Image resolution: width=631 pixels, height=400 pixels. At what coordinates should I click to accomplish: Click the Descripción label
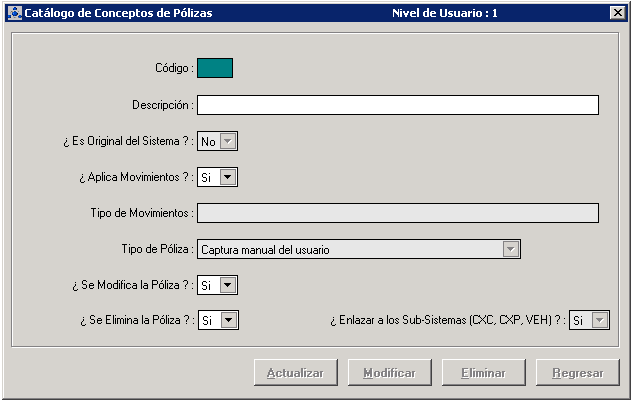(162, 105)
